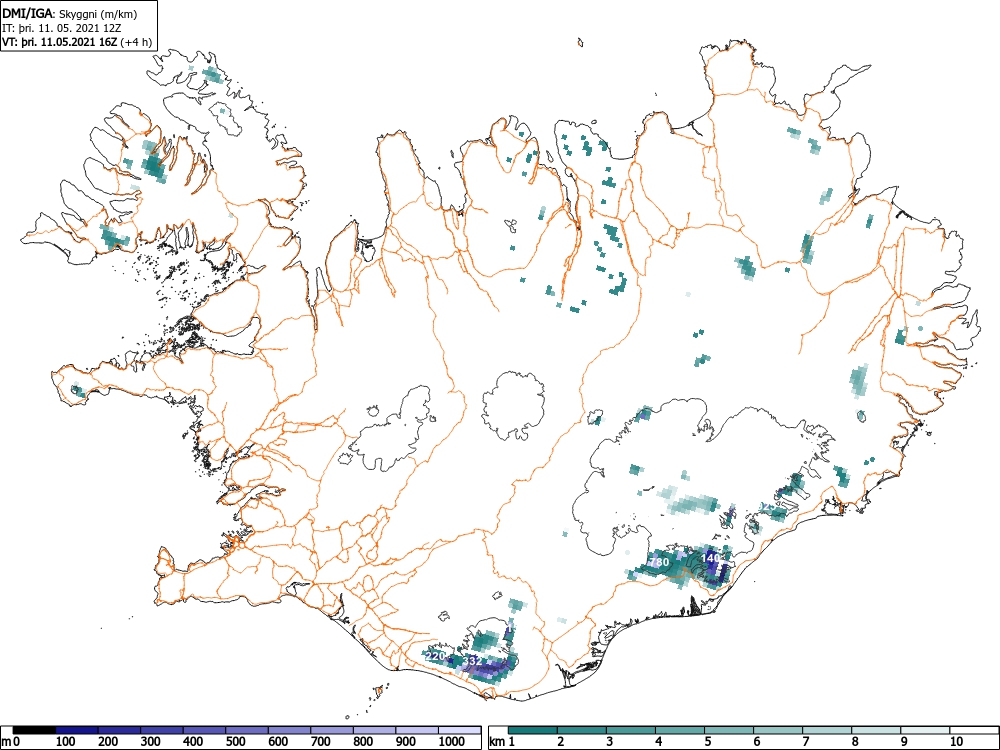Click the 'km' unit label in the kilometer legend
The image size is (1000, 750).
click(497, 742)
